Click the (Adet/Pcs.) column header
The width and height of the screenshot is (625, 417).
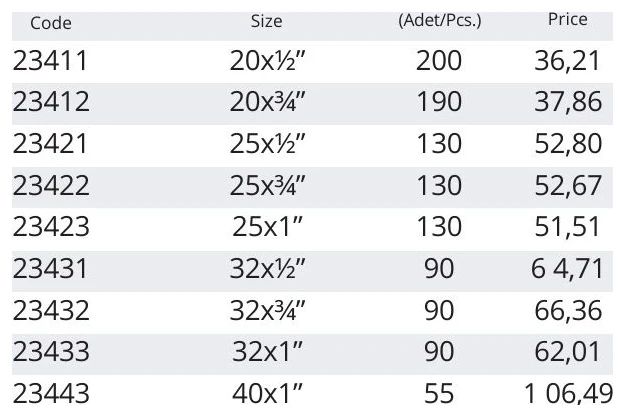pyautogui.click(x=440, y=20)
